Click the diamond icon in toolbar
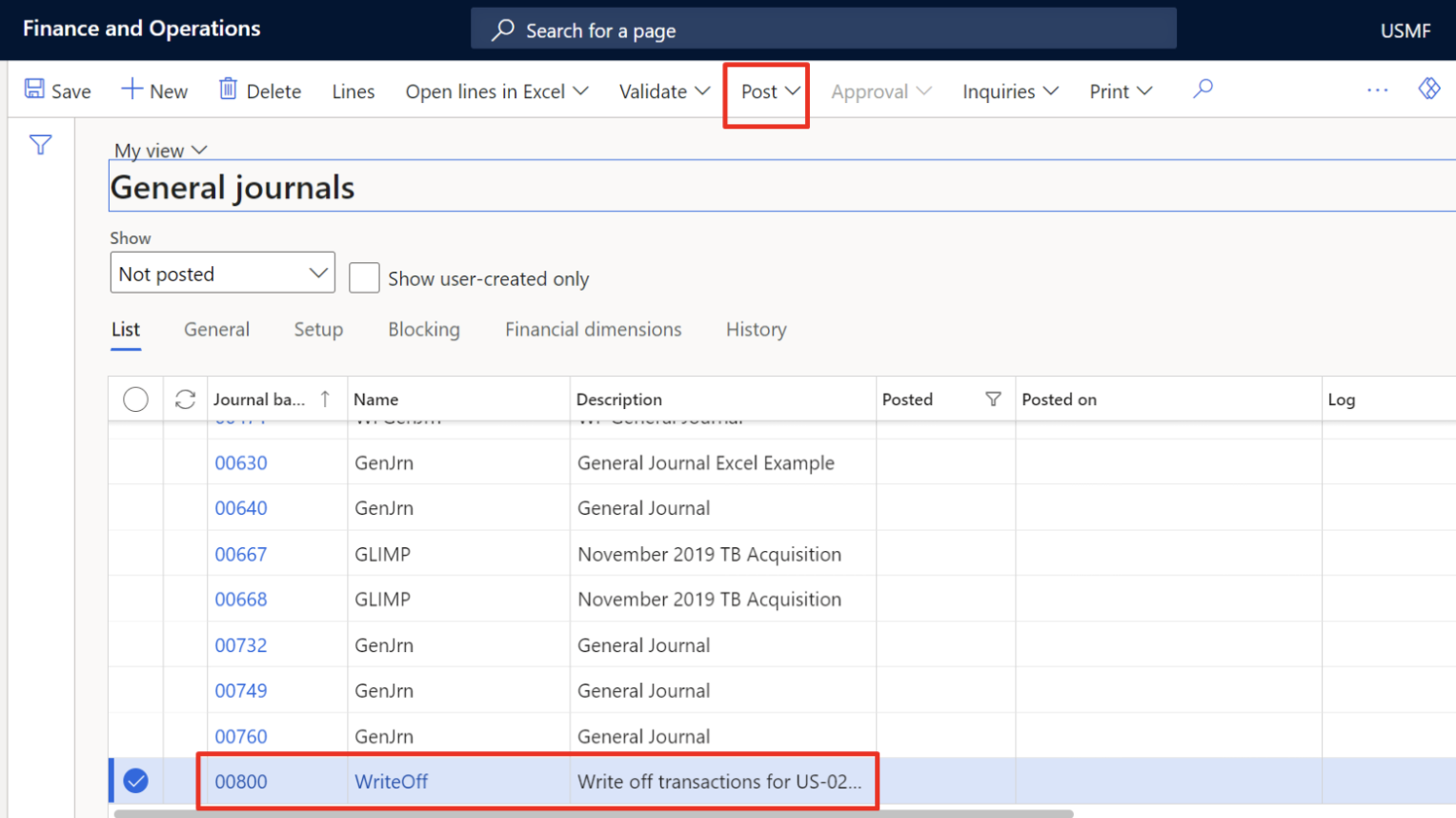 (x=1428, y=89)
